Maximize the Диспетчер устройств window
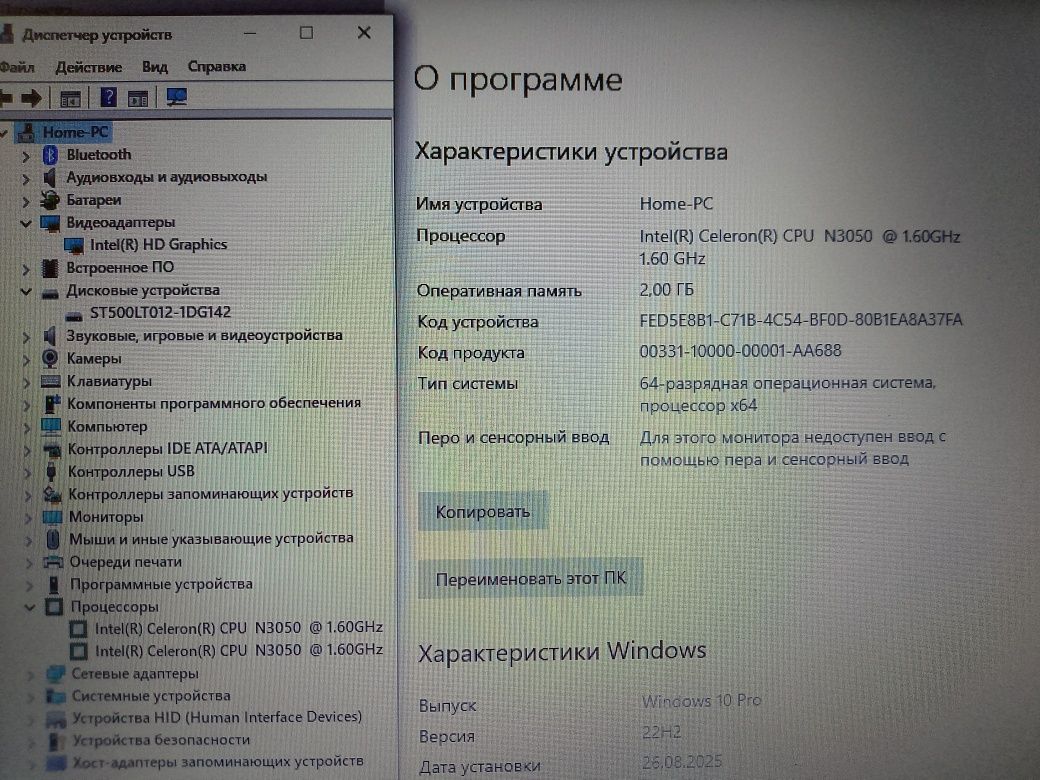Screen dimensions: 1040x780 306,32
